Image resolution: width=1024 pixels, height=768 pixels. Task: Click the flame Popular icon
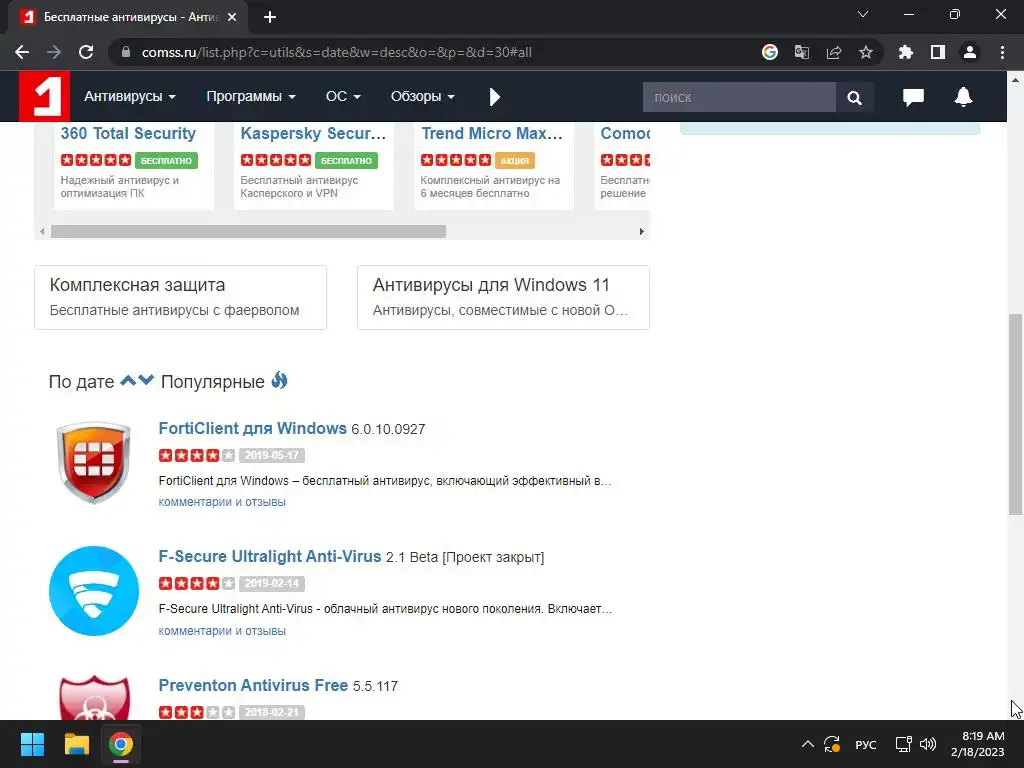point(280,379)
